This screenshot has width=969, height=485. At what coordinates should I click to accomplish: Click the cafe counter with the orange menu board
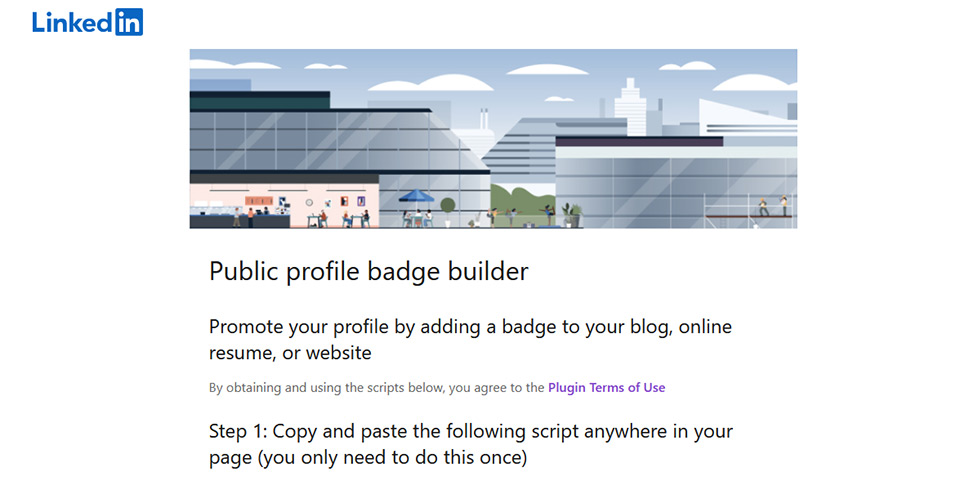coord(240,210)
